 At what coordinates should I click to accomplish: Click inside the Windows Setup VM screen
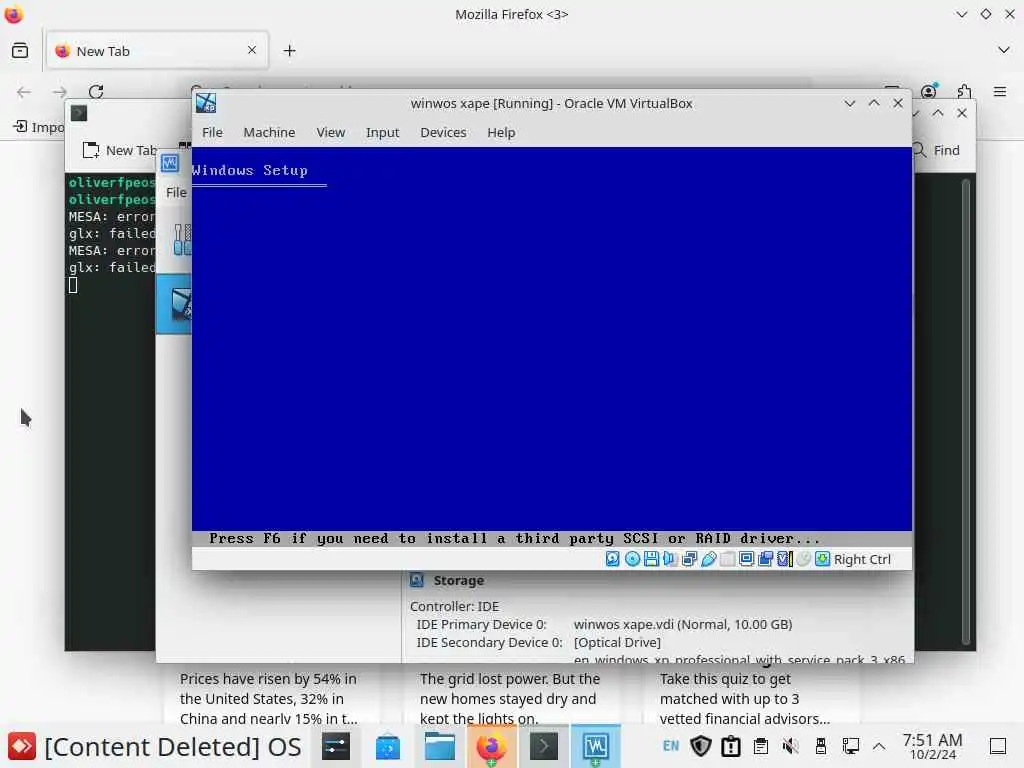click(x=551, y=346)
